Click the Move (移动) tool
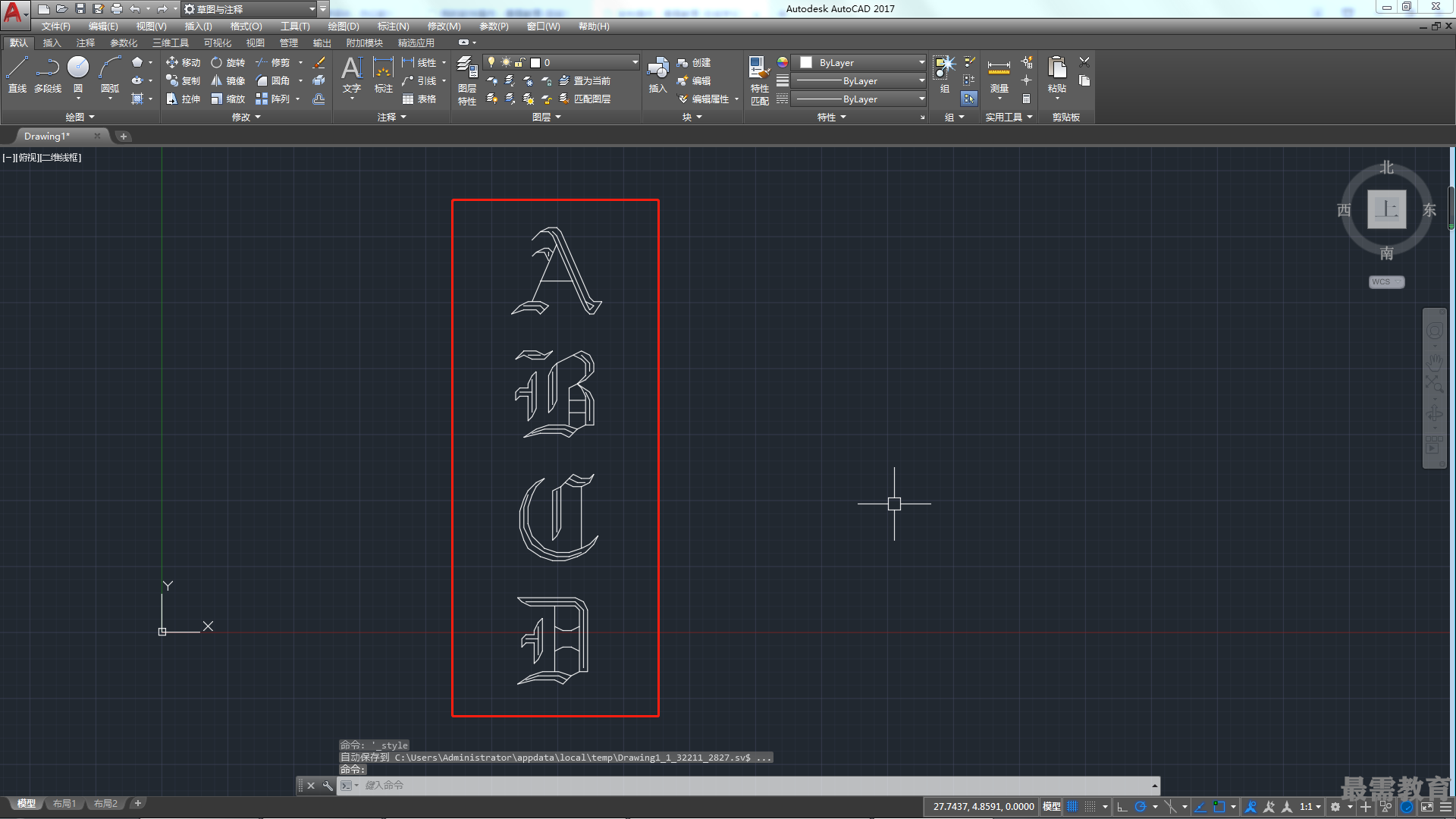 [x=183, y=63]
